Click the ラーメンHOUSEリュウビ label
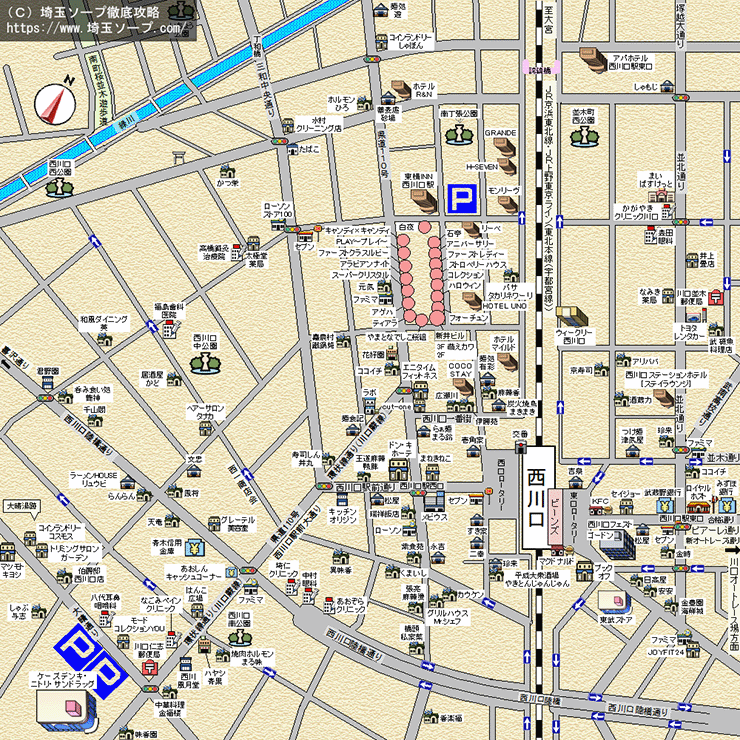This screenshot has width=740, height=740. 93,479
